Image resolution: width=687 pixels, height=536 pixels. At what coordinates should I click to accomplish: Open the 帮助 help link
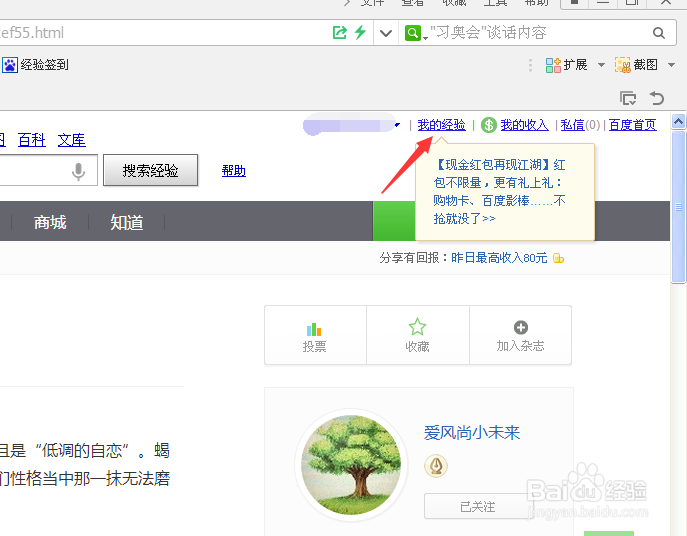click(234, 170)
